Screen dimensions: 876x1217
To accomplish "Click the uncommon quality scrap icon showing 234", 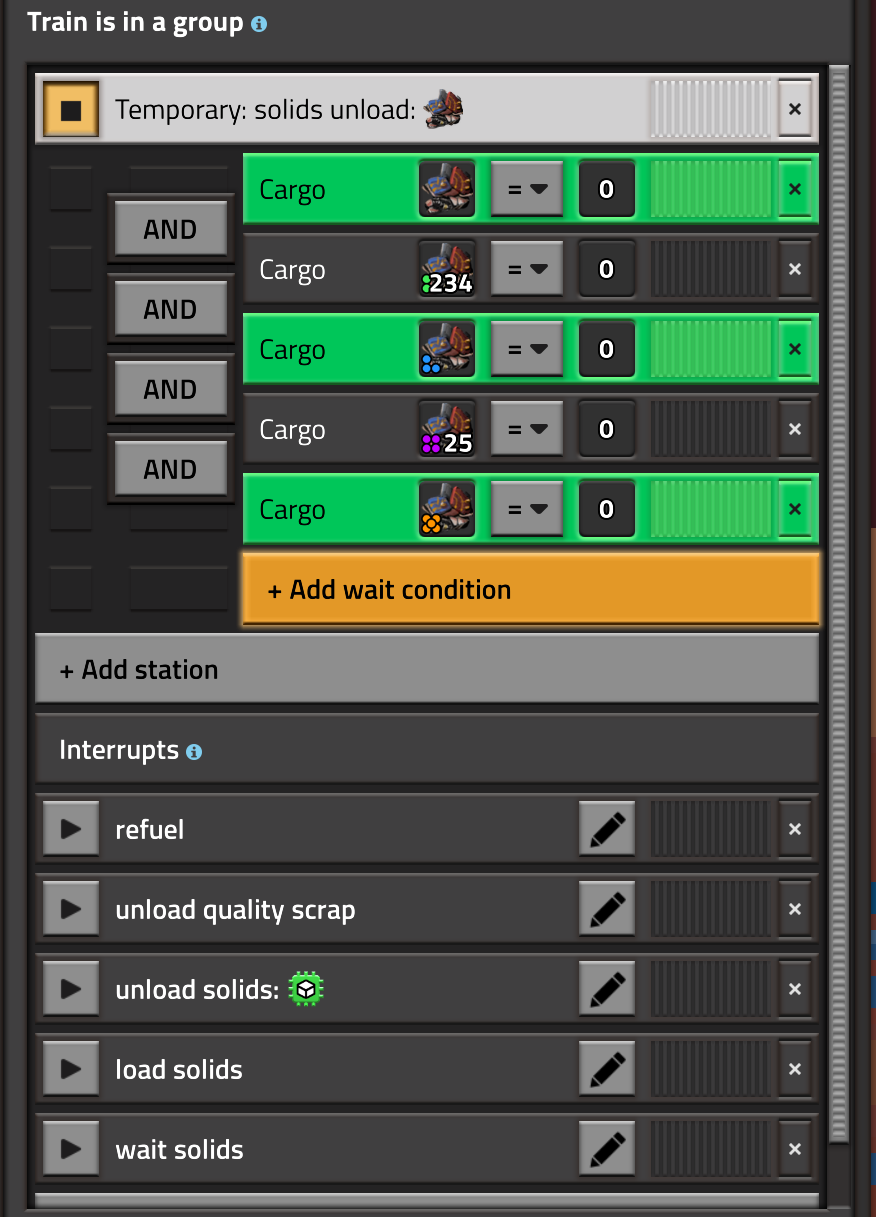I will [446, 268].
